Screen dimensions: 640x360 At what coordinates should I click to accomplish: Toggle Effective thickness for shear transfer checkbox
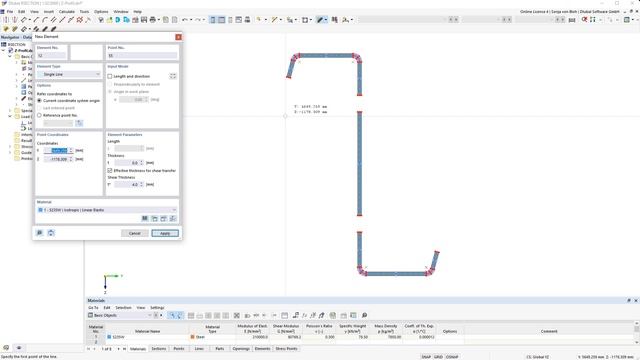110,170
